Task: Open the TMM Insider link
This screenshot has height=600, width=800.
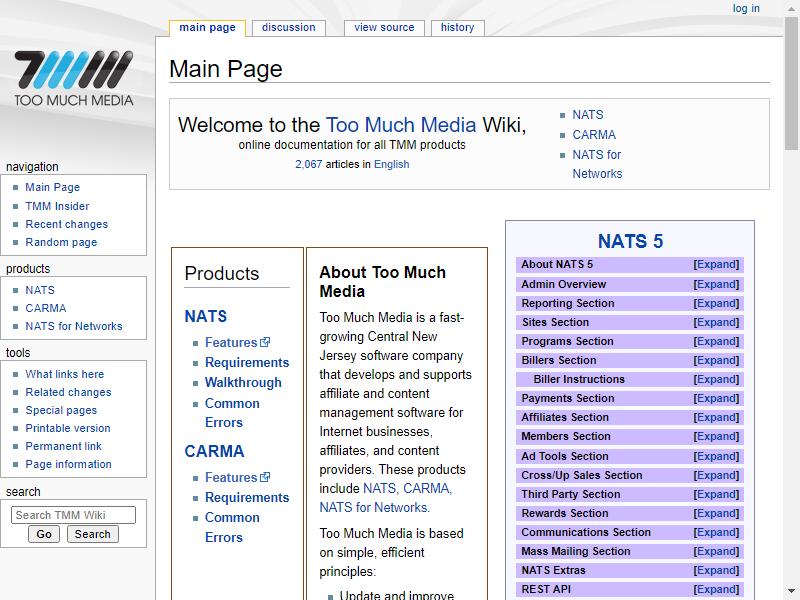Action: click(x=57, y=206)
